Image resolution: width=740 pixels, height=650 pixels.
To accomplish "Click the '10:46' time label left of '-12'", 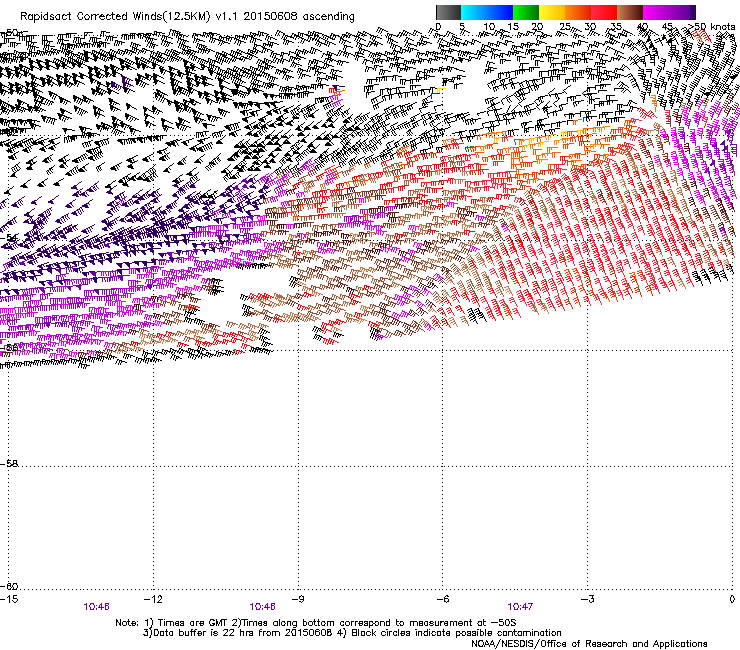I will pyautogui.click(x=96, y=607).
